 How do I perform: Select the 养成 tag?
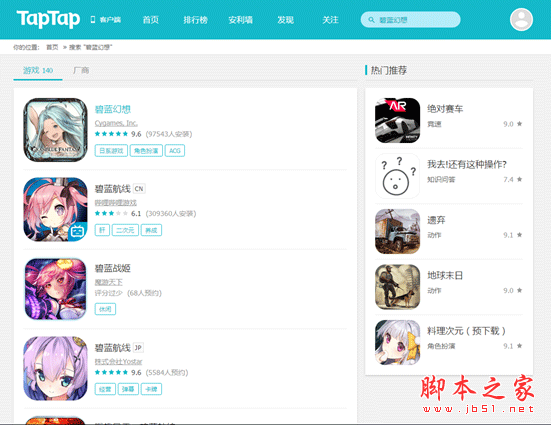[x=151, y=230]
